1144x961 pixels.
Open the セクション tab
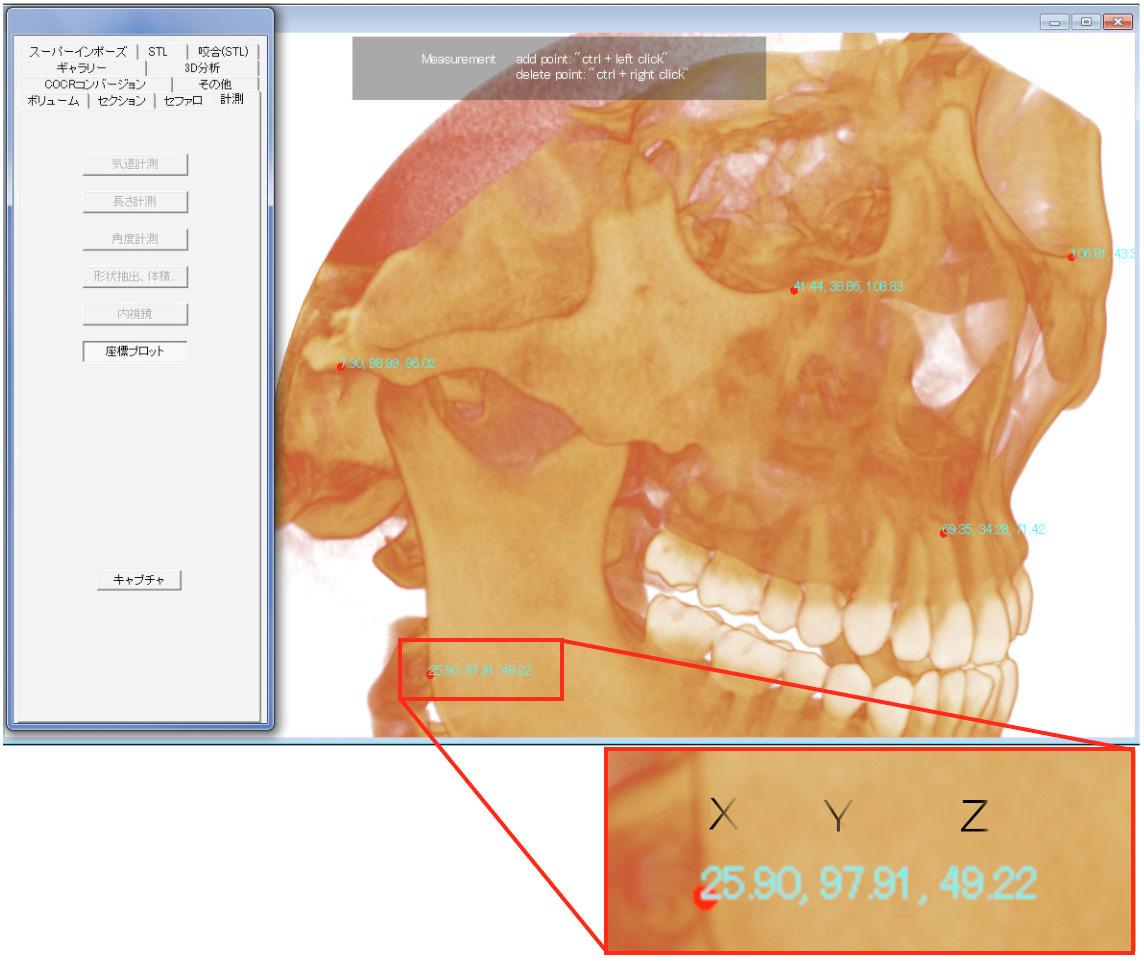[x=122, y=100]
